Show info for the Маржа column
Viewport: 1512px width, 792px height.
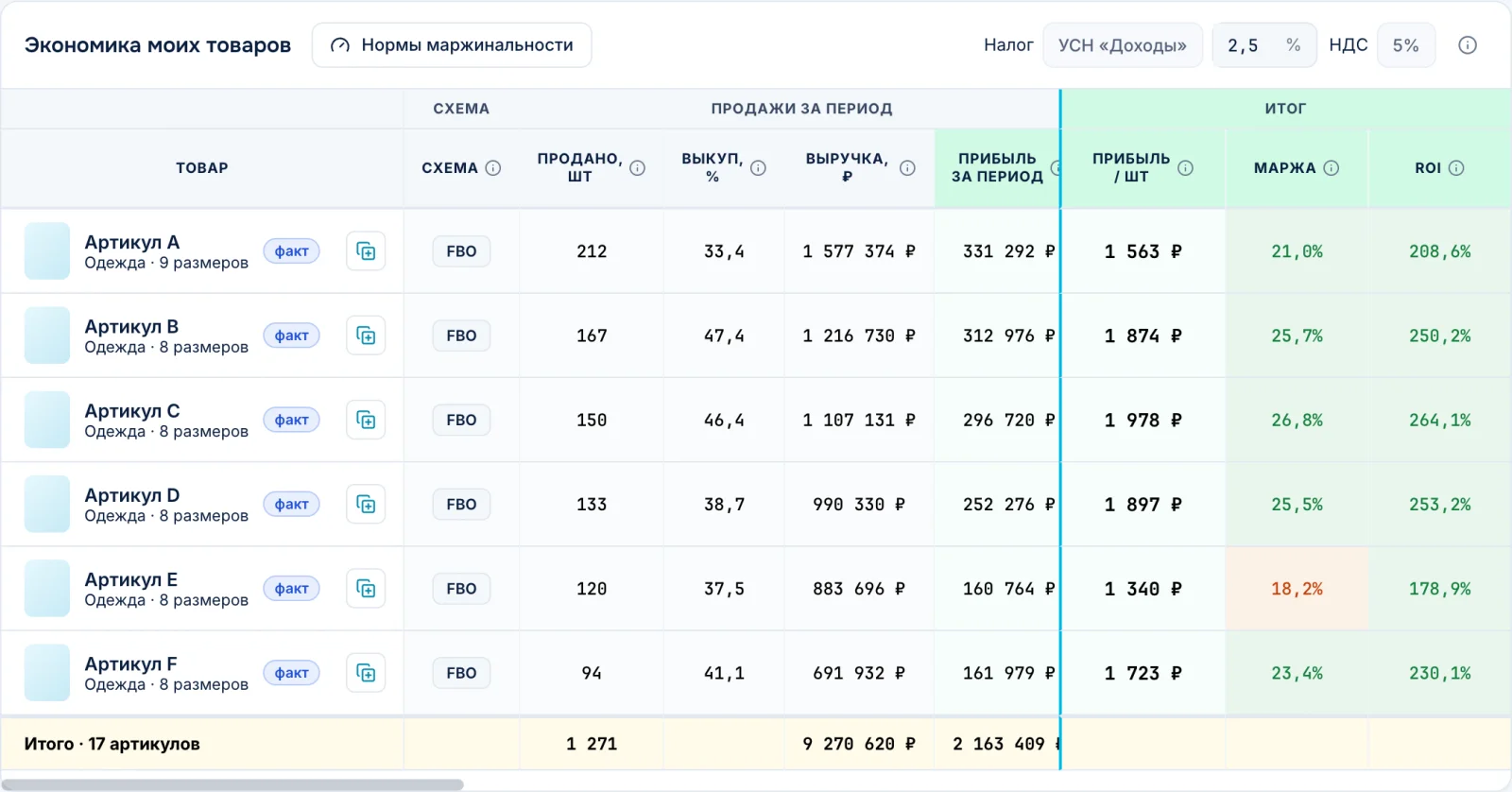click(x=1332, y=168)
